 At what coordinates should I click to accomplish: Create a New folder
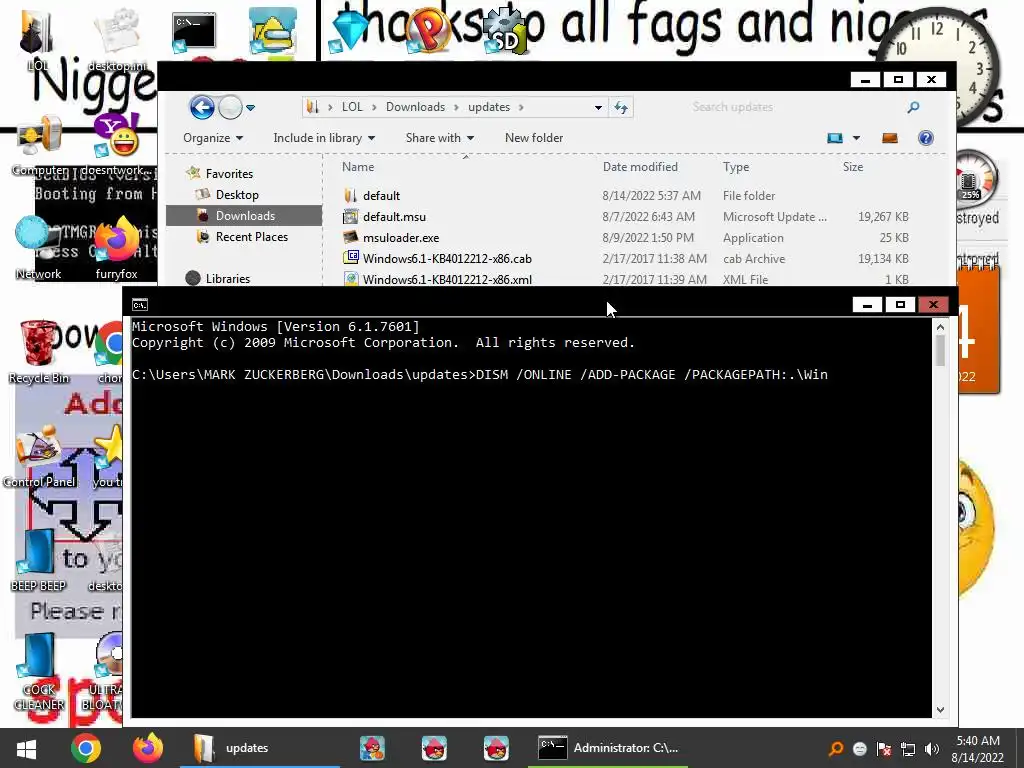(534, 138)
